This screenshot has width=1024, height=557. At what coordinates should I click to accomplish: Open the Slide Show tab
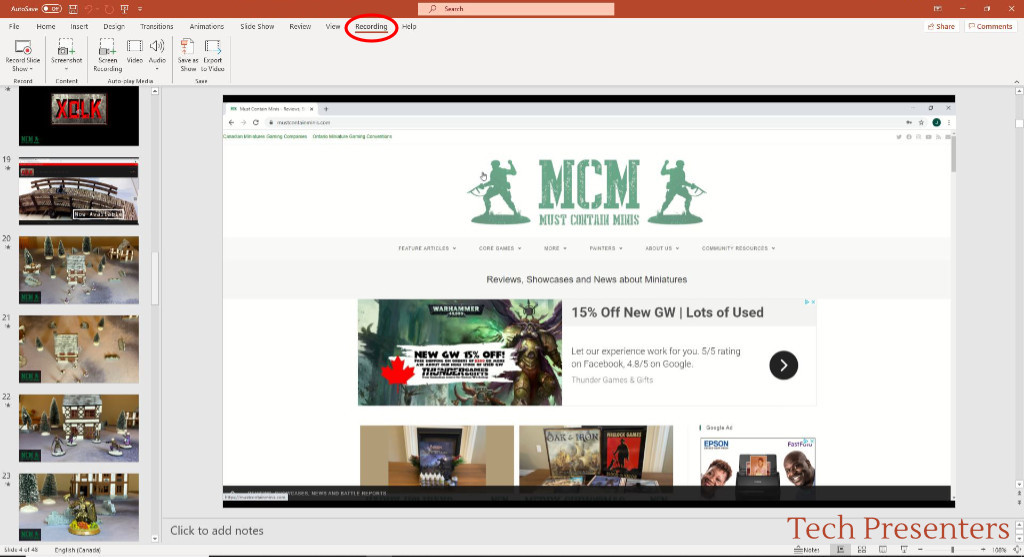pos(257,26)
